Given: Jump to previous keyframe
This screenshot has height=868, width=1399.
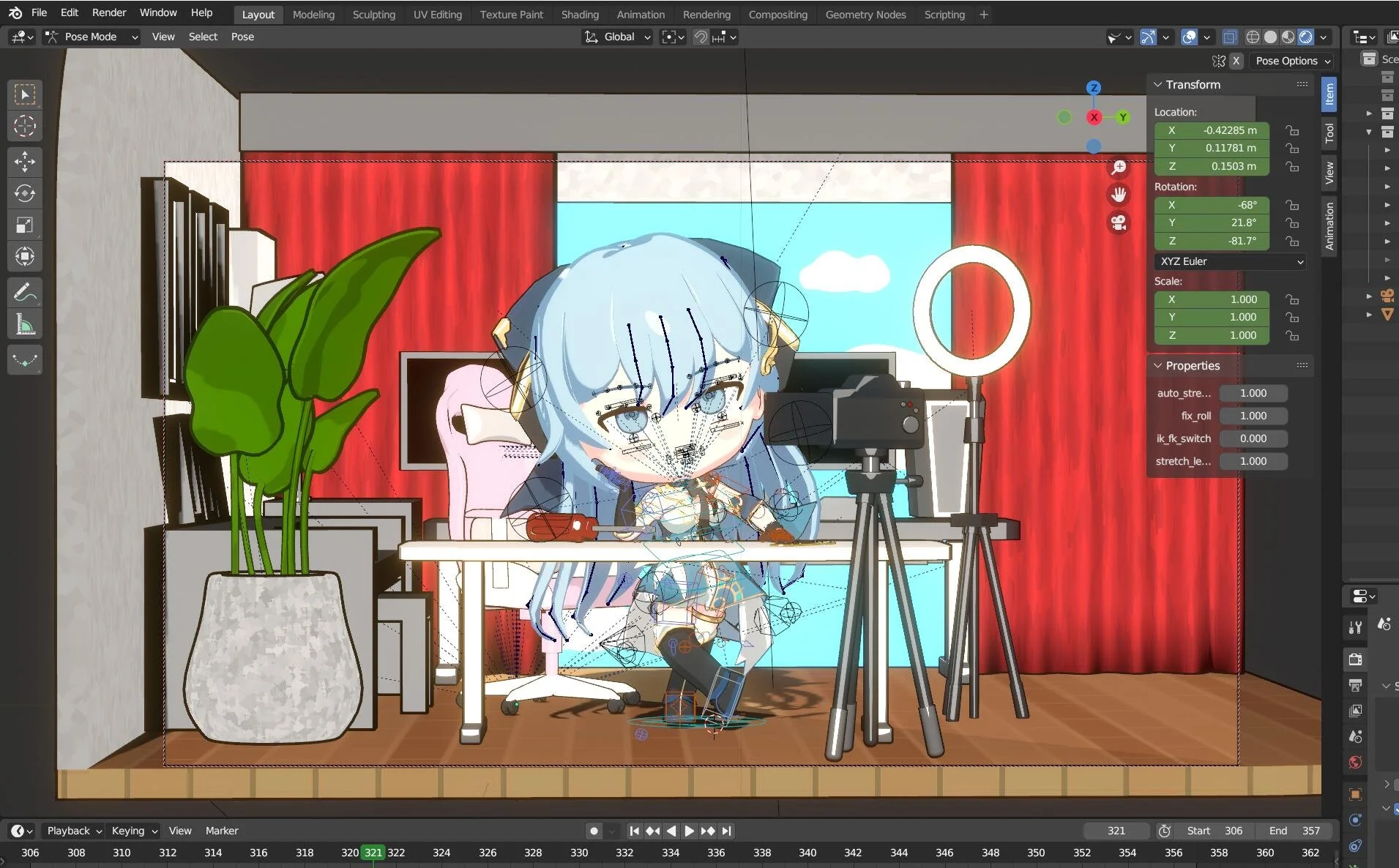Looking at the screenshot, I should tap(652, 831).
